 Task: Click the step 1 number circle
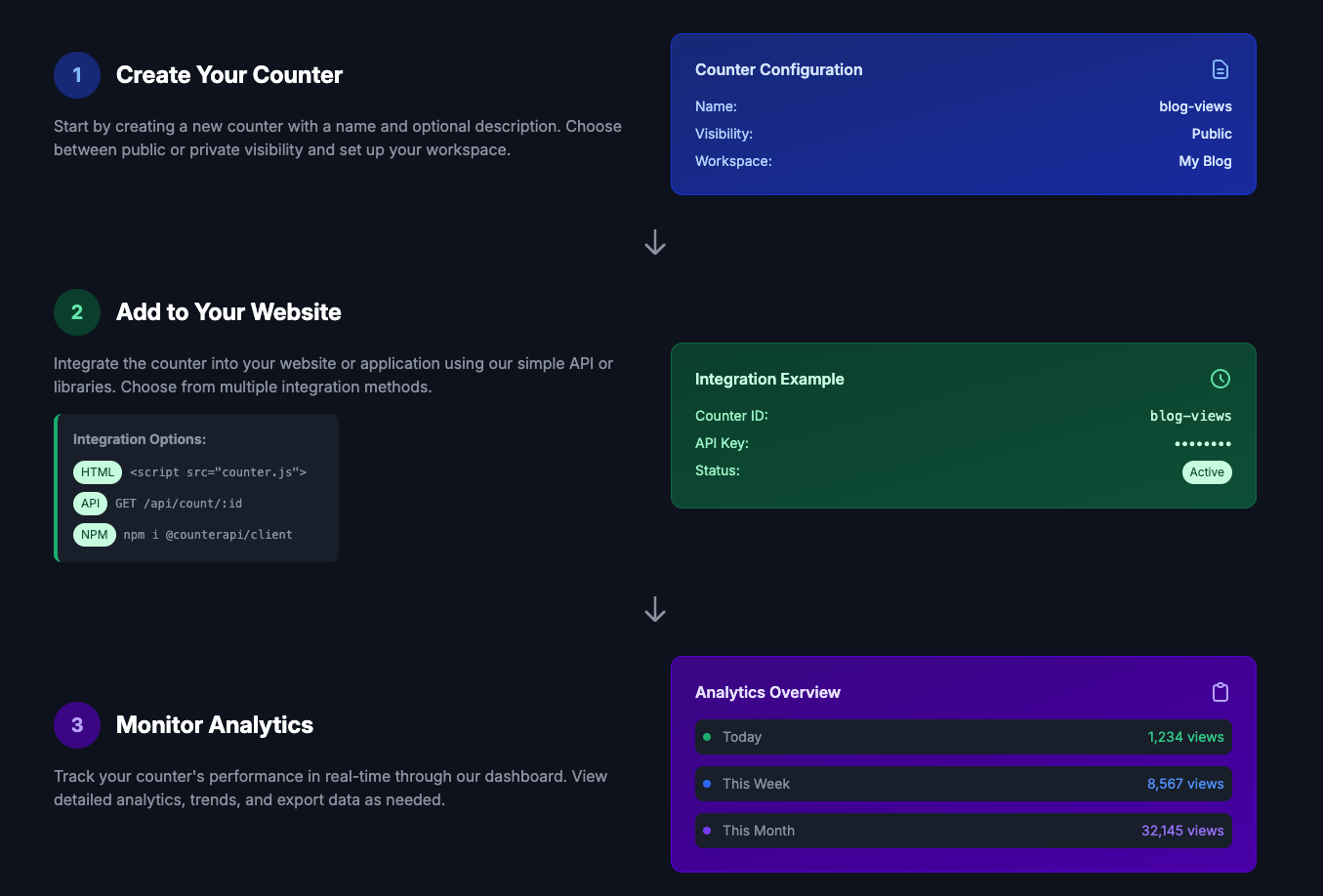77,75
